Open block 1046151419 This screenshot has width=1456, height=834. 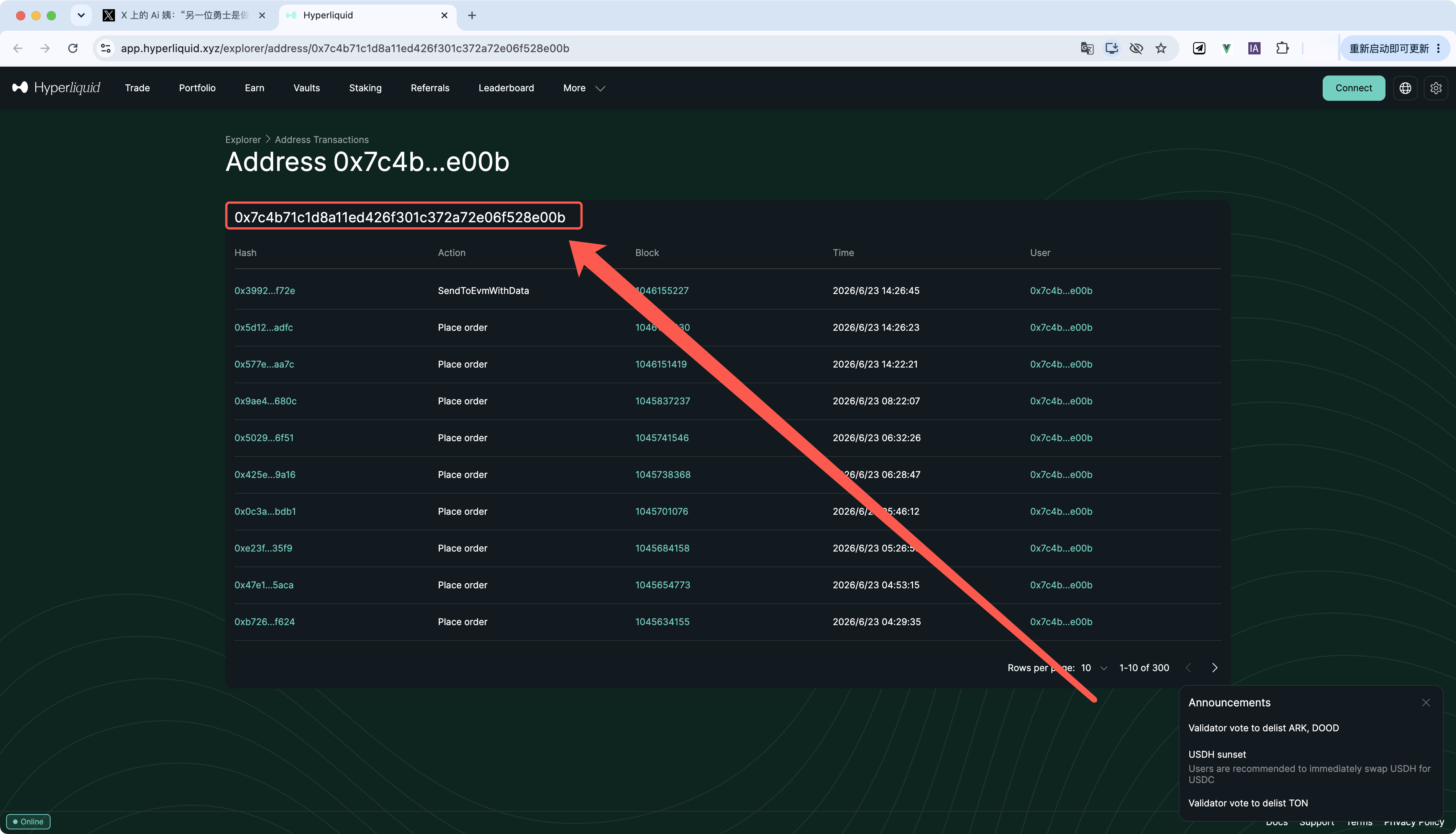click(x=661, y=364)
